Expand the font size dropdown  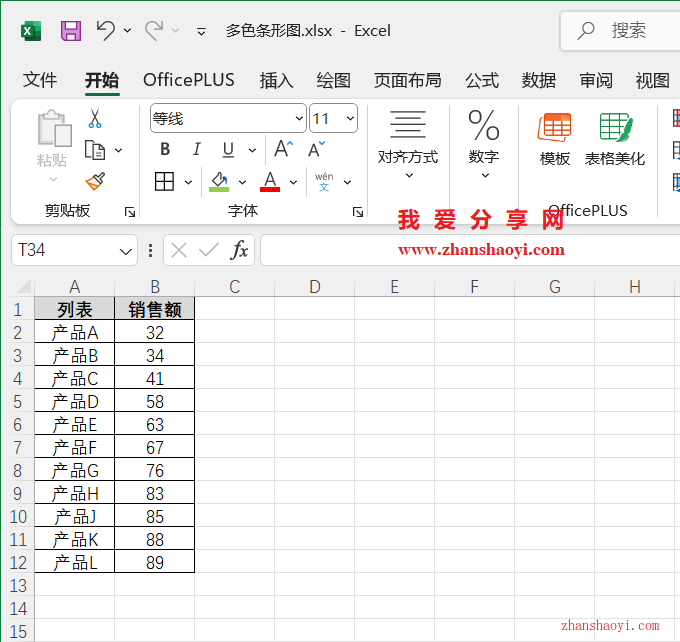coord(350,119)
